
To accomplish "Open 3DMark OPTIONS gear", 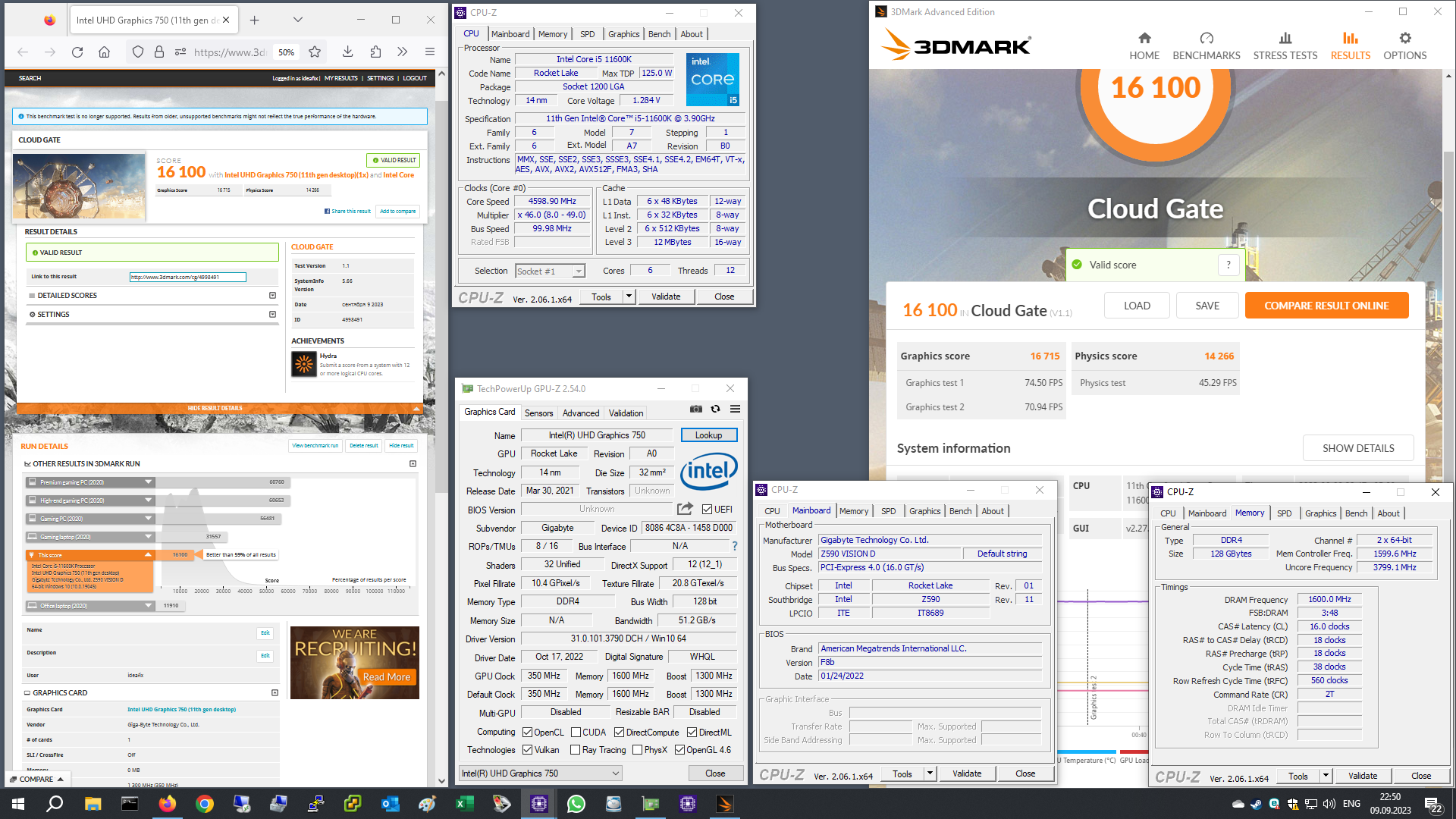I will [1404, 46].
